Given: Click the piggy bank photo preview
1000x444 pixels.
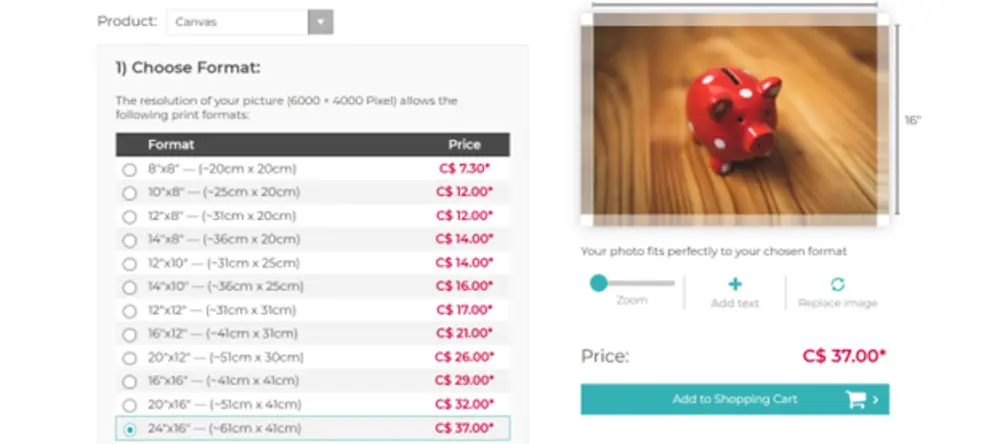Looking at the screenshot, I should [x=735, y=120].
